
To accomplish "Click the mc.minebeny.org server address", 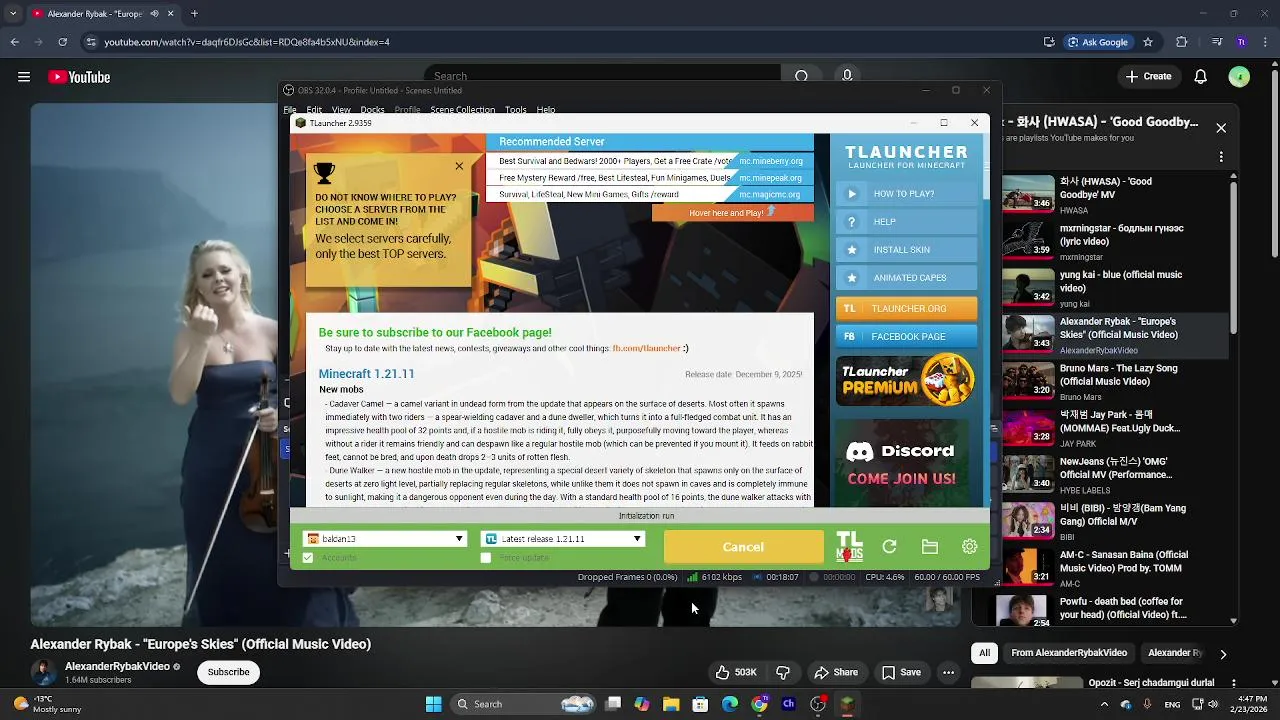I will (771, 161).
